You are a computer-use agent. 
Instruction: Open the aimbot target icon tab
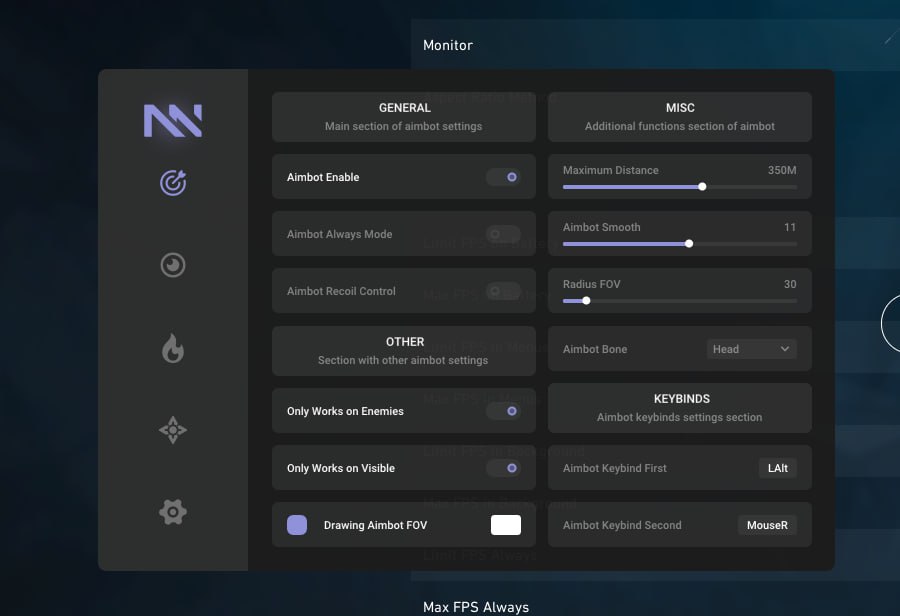click(x=173, y=183)
